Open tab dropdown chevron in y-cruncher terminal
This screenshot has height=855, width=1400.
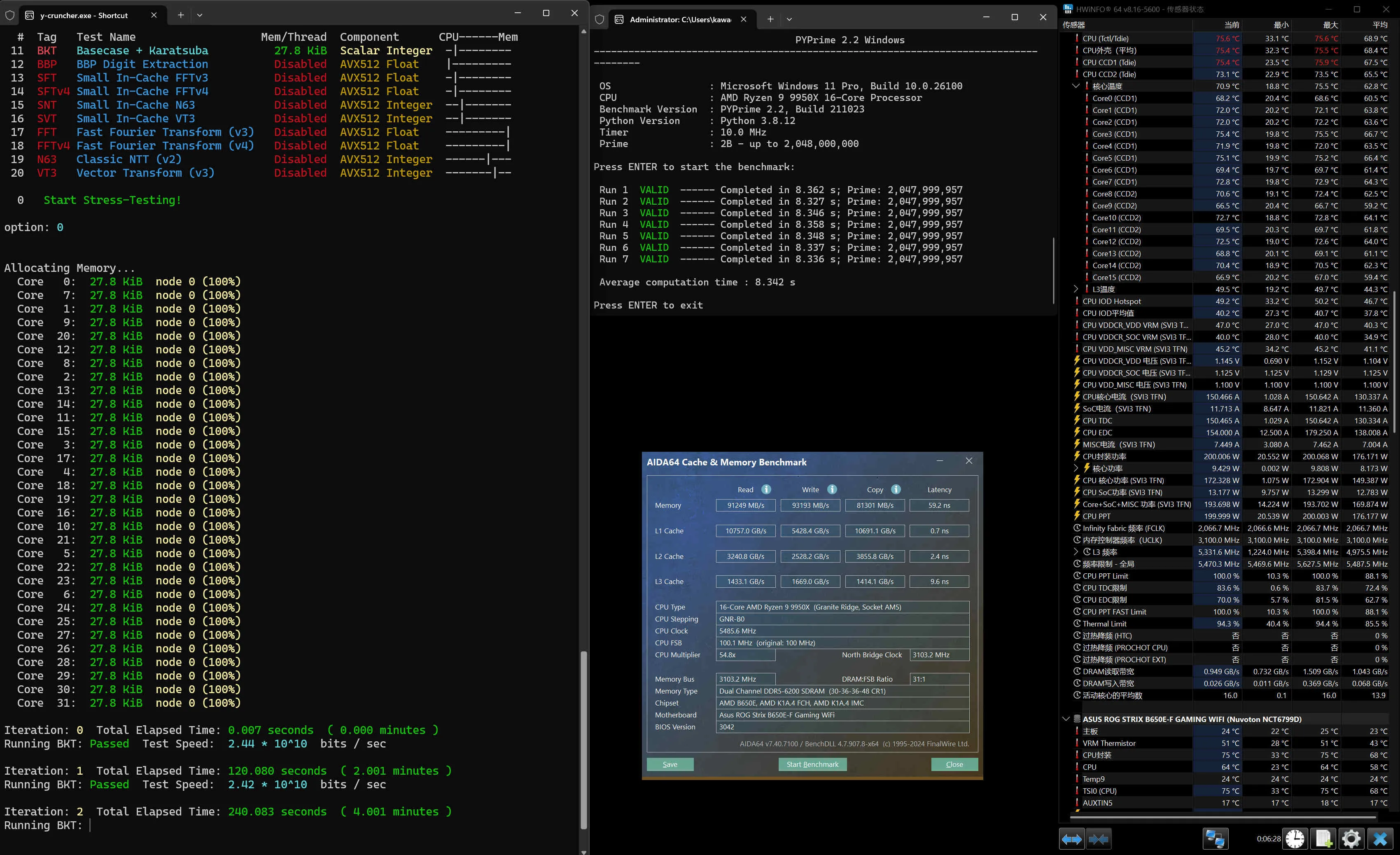(x=199, y=15)
